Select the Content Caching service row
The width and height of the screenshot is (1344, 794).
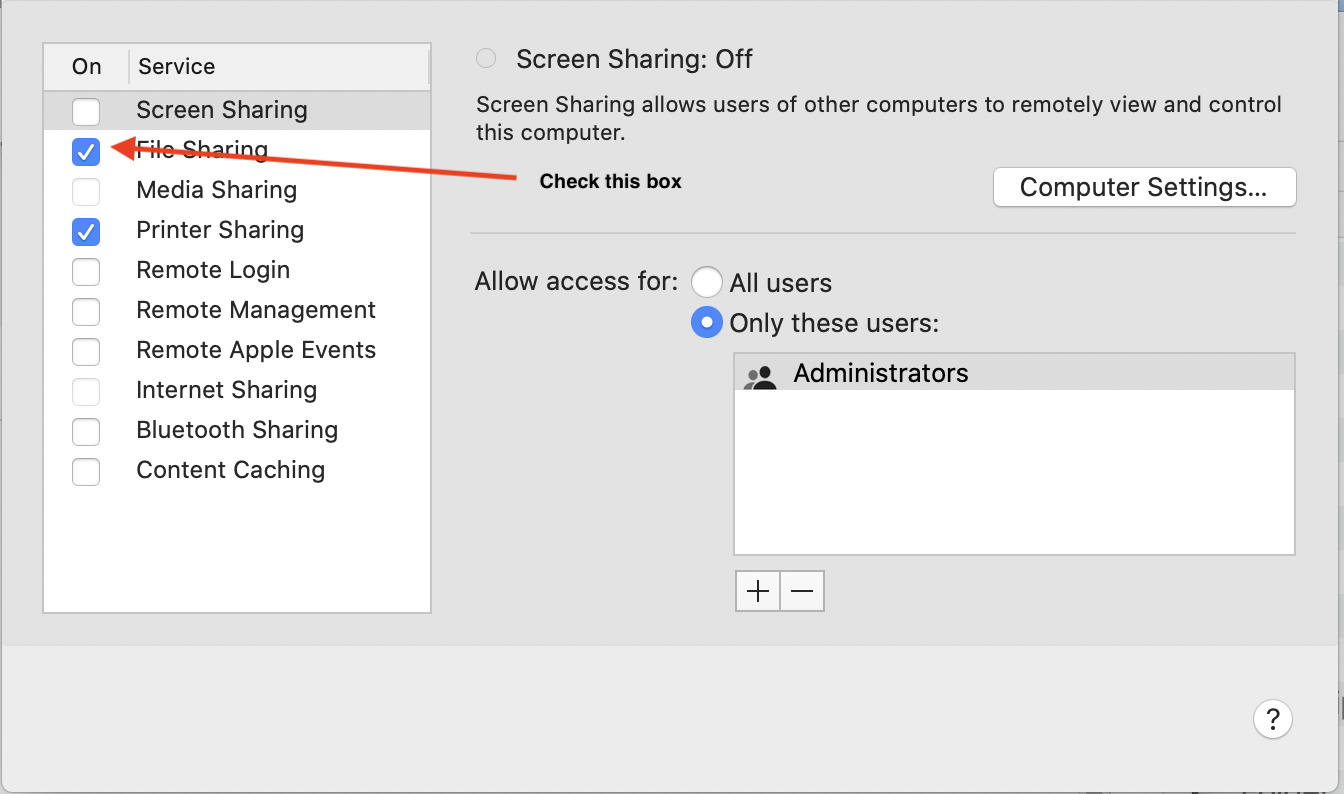(x=237, y=470)
